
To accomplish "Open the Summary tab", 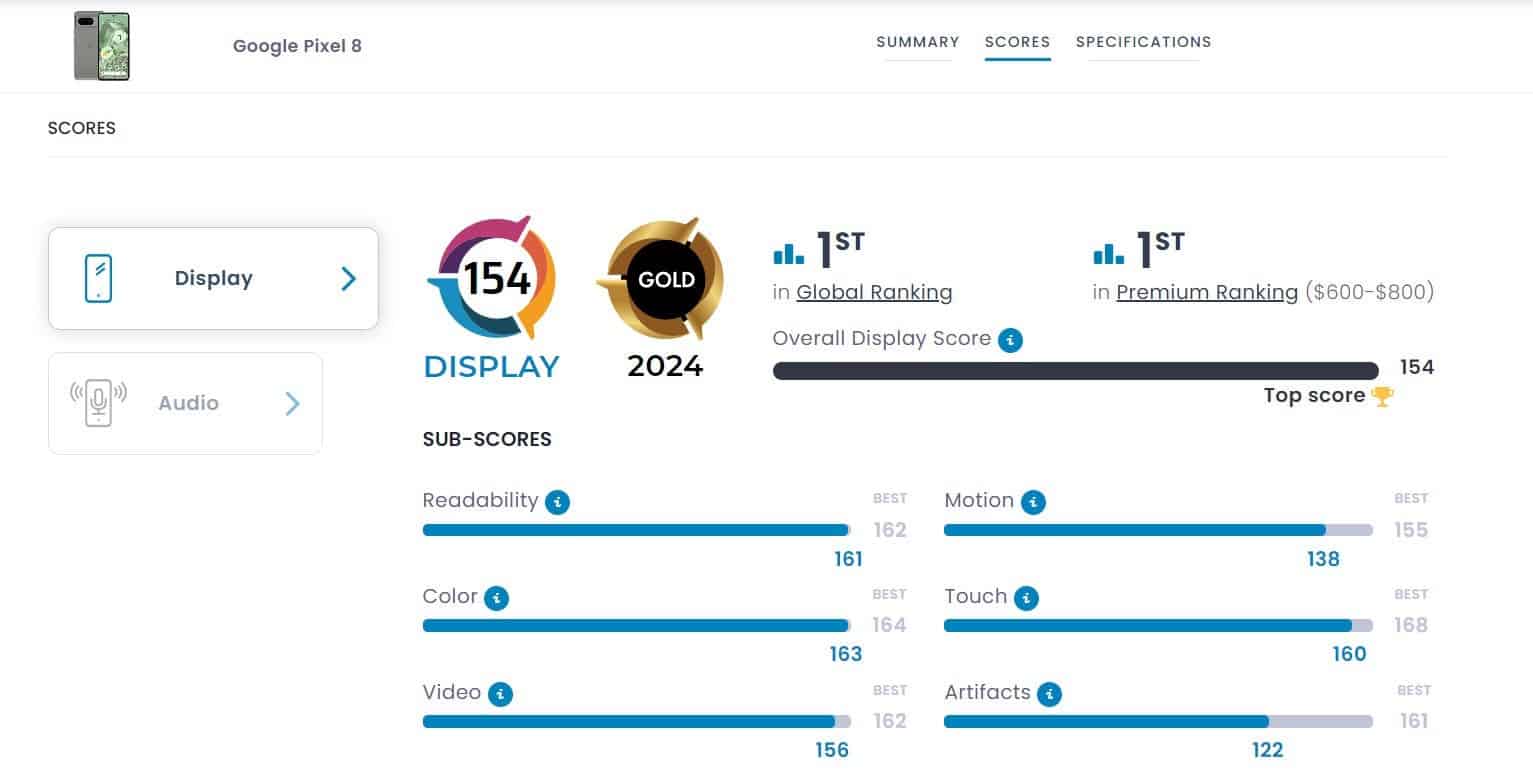I will click(918, 42).
